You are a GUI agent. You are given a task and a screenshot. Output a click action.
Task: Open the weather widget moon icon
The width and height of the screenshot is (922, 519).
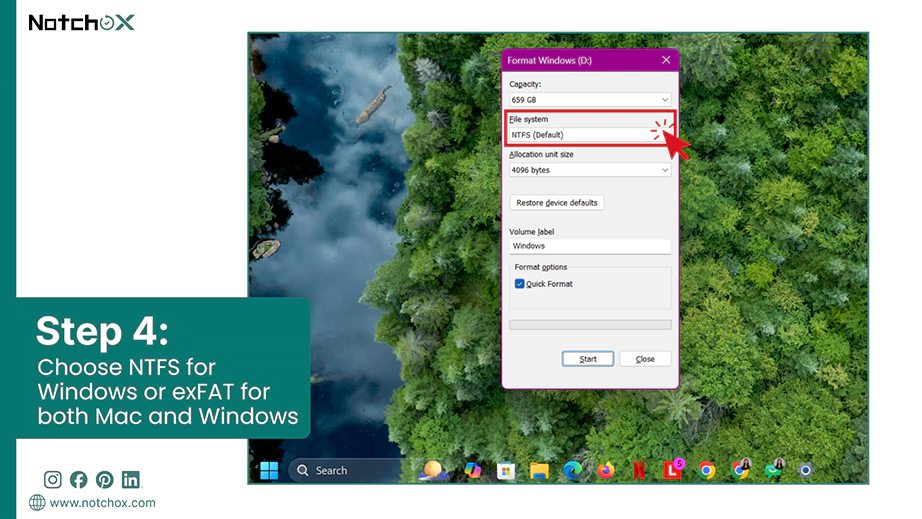(433, 470)
